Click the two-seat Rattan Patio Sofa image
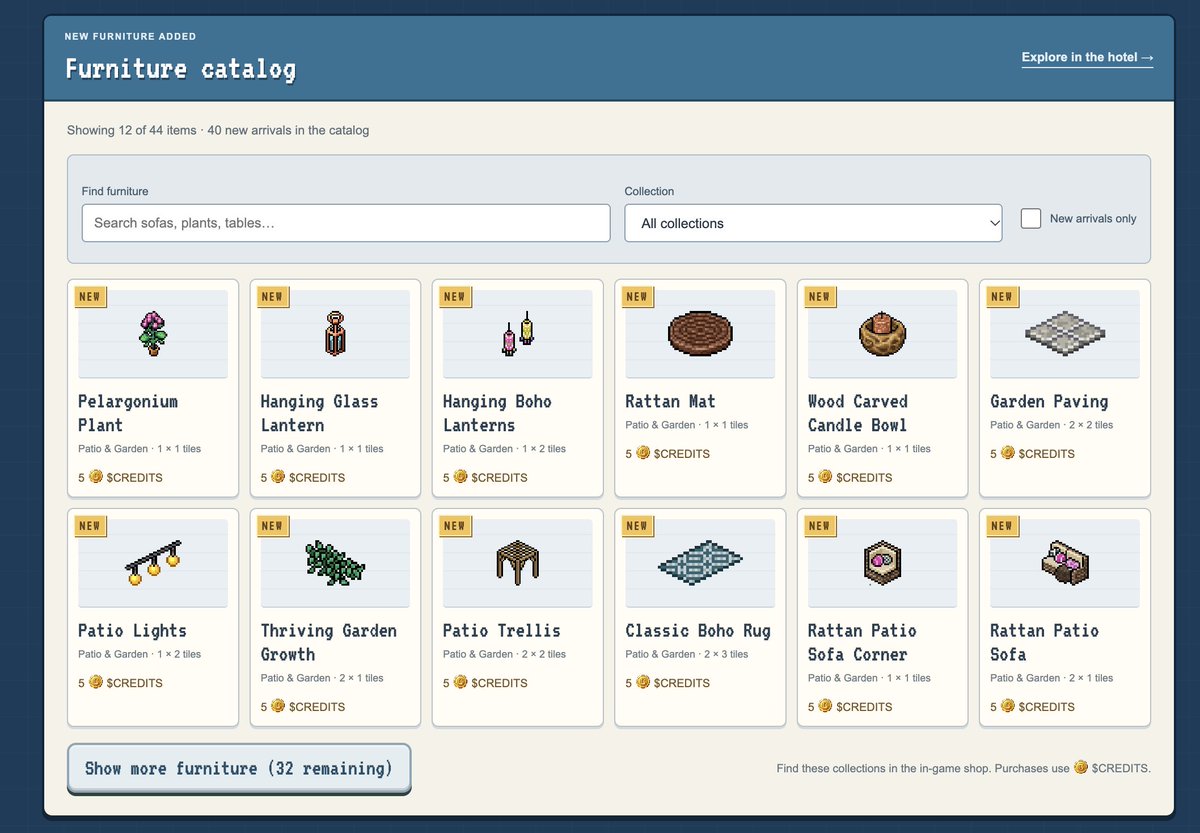This screenshot has width=1200, height=833. click(1065, 562)
